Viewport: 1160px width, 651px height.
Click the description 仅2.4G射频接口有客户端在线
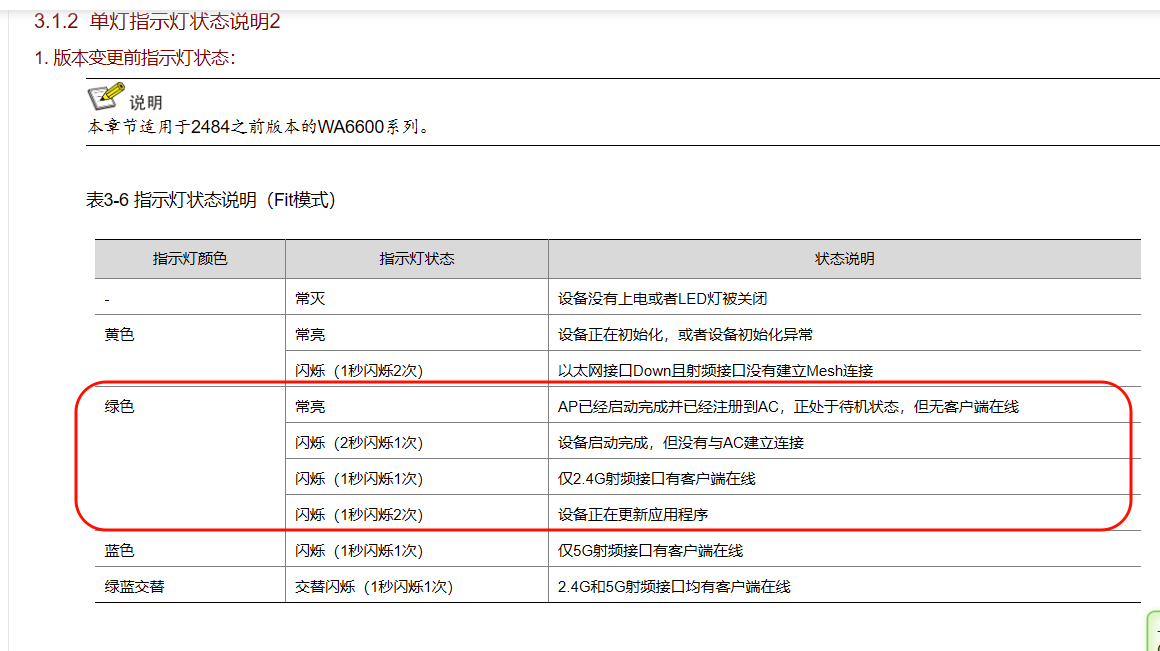tap(656, 479)
